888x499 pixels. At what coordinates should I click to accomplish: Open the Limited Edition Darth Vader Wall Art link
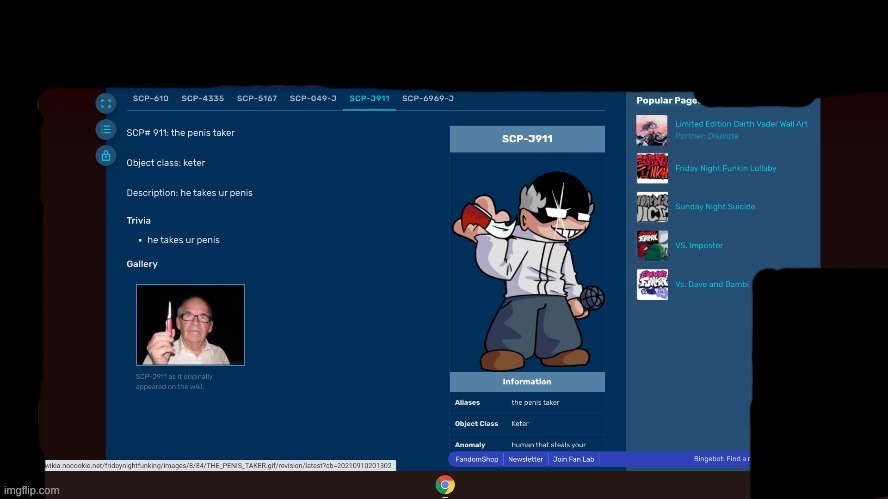[x=741, y=124]
